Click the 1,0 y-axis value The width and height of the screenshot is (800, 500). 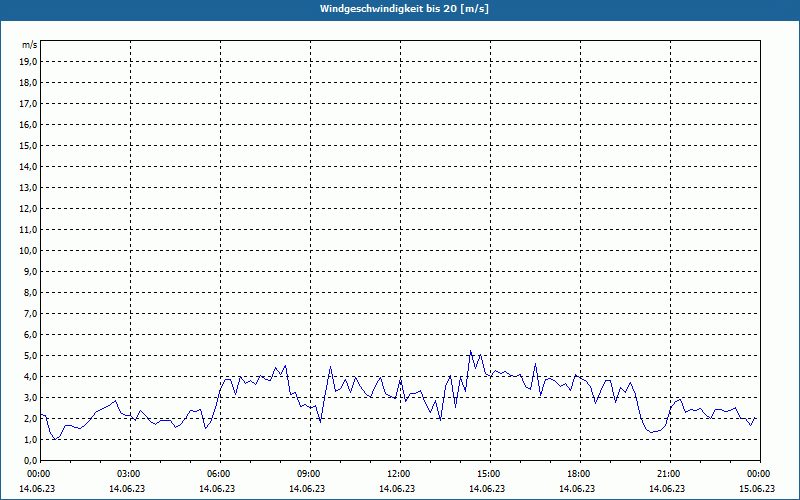point(30,439)
